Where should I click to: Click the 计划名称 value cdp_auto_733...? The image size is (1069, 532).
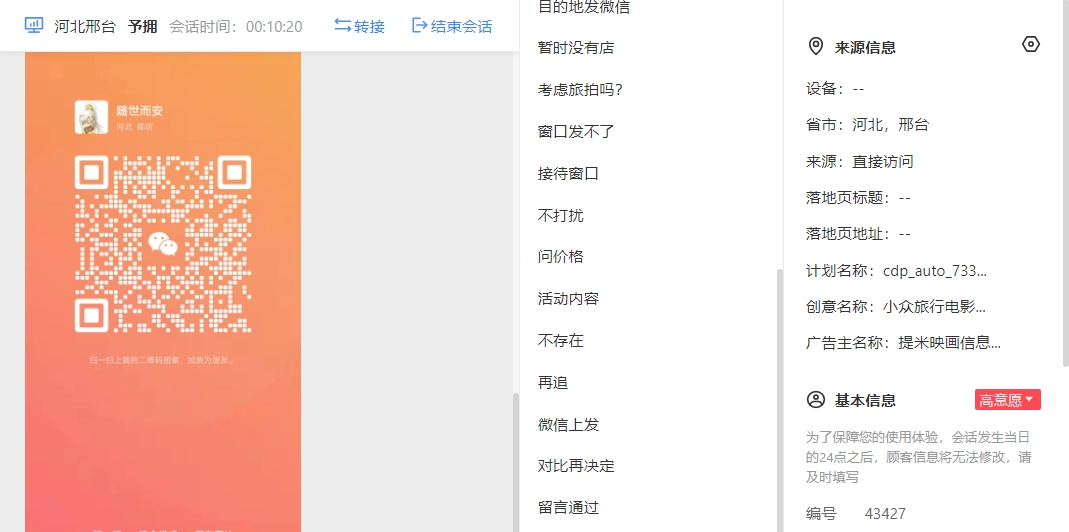coord(935,271)
